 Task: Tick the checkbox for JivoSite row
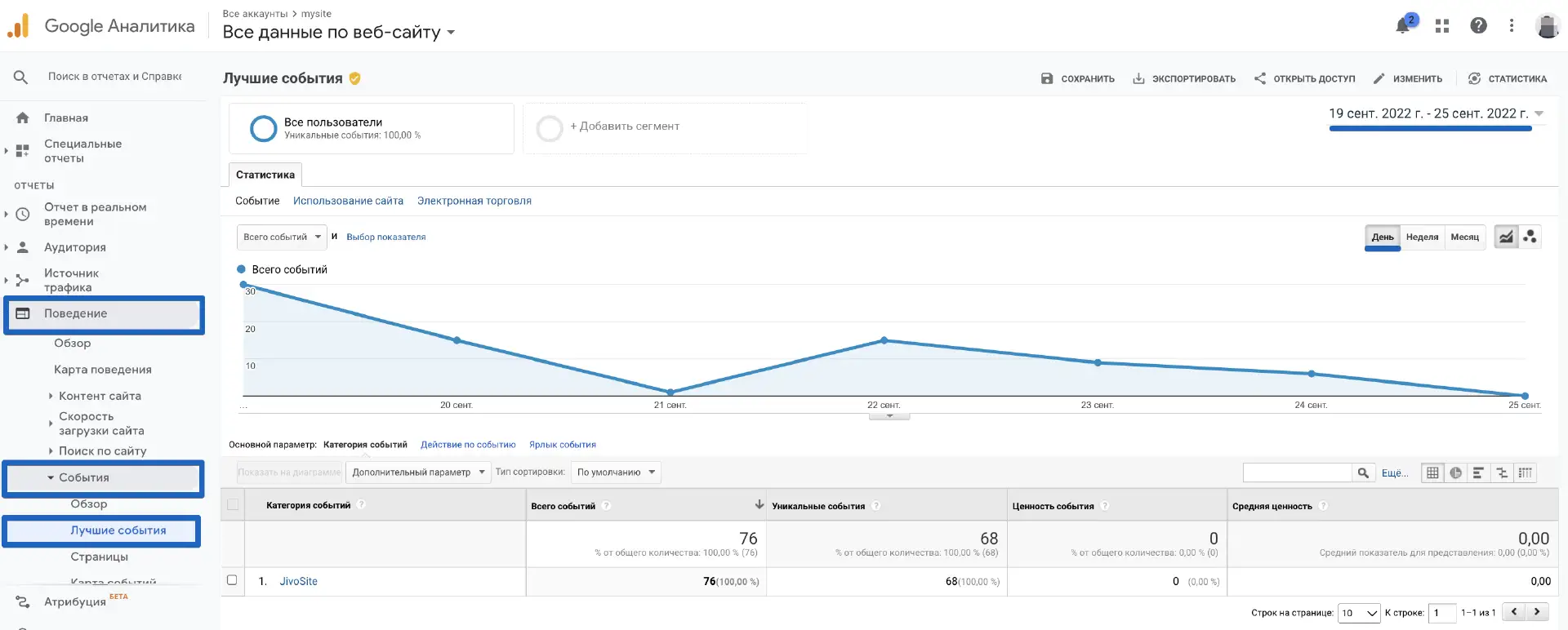[x=232, y=580]
